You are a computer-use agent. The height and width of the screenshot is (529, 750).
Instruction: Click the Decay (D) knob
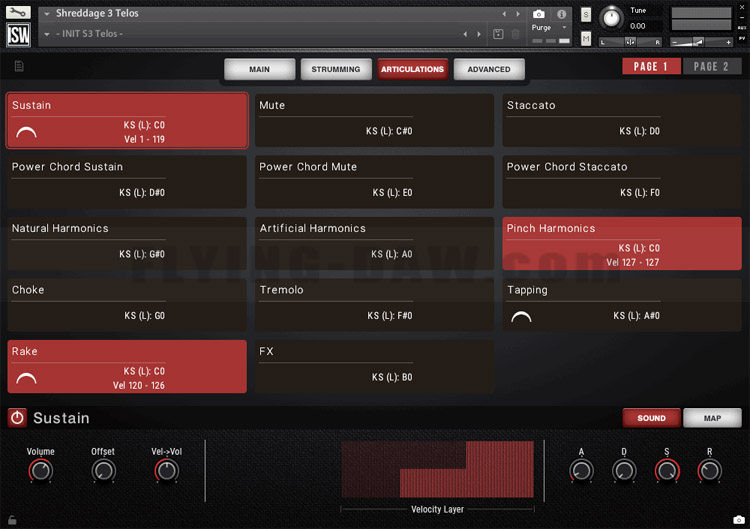tap(624, 471)
